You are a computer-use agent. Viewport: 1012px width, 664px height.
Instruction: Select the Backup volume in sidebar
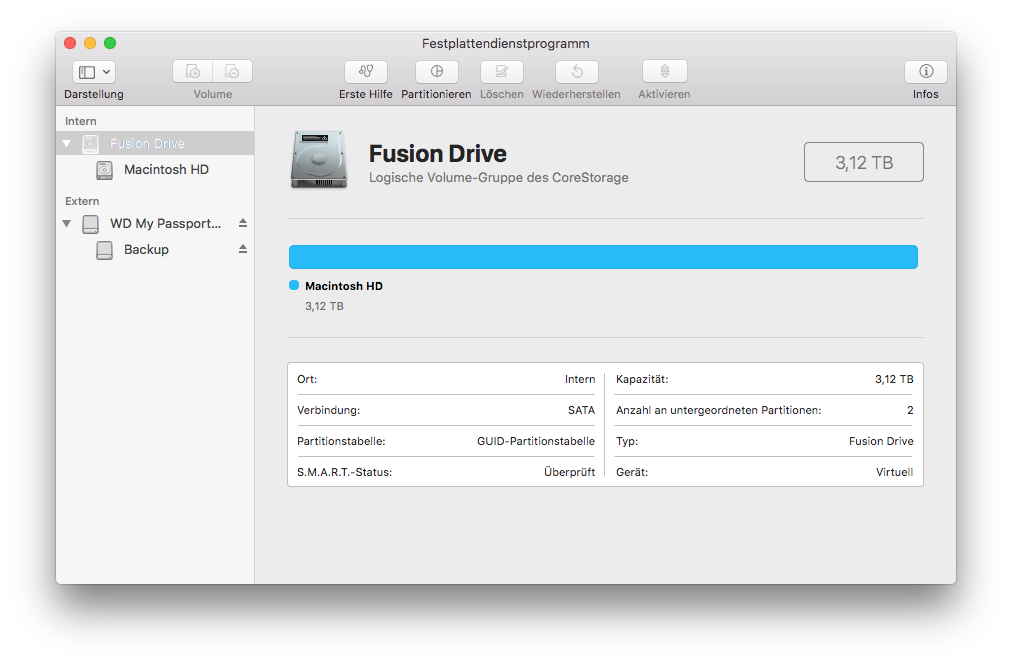(x=146, y=250)
